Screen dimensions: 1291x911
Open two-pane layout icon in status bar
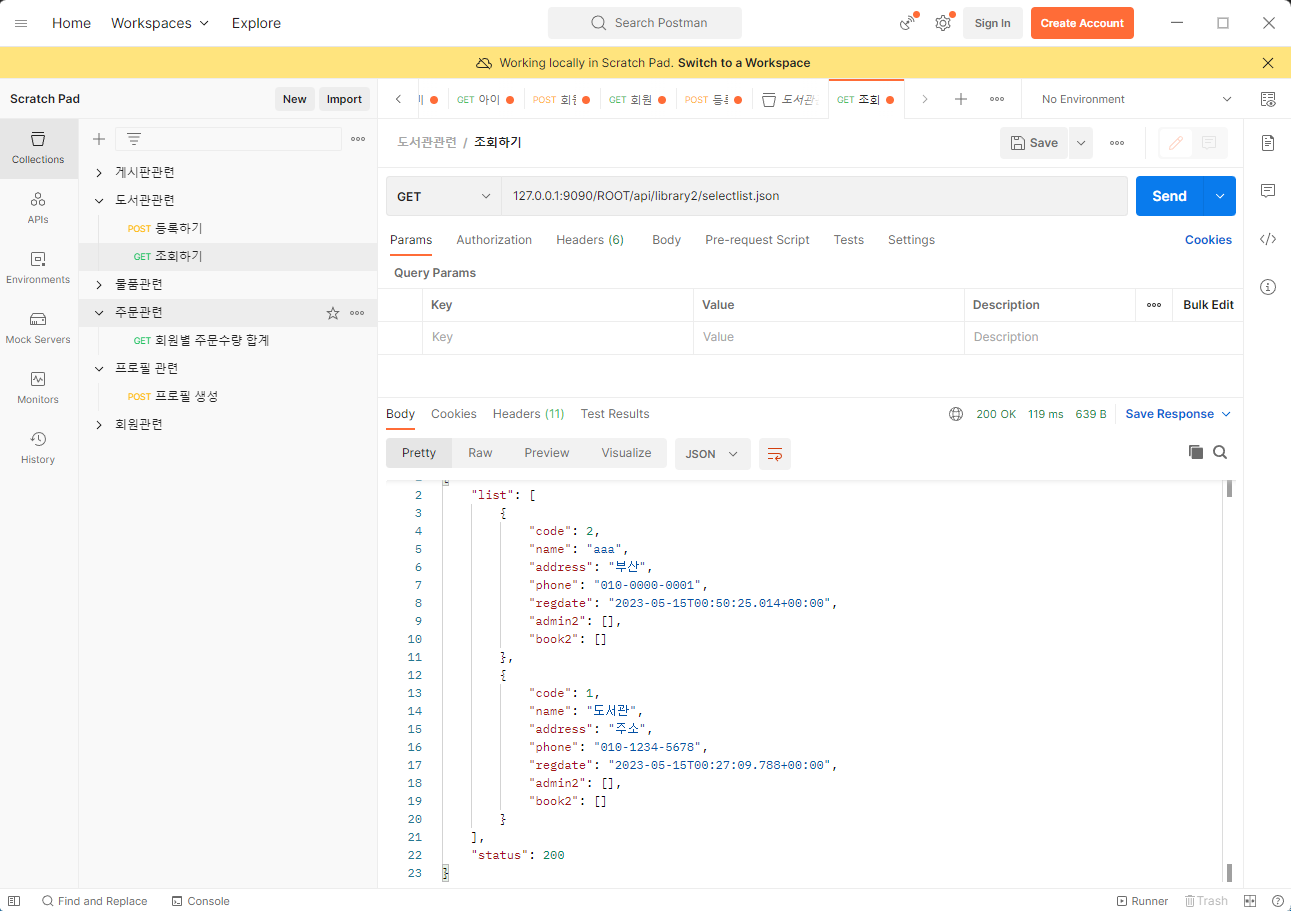coord(1251,901)
